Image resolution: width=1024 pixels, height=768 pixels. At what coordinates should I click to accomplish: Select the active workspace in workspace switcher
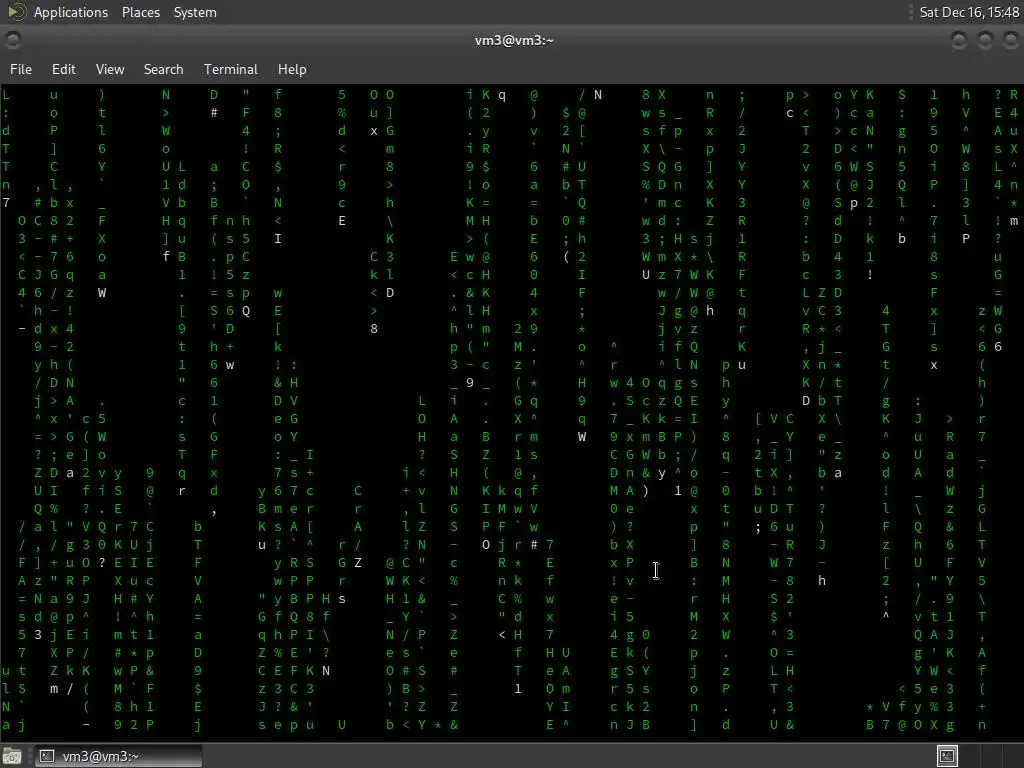(x=947, y=756)
